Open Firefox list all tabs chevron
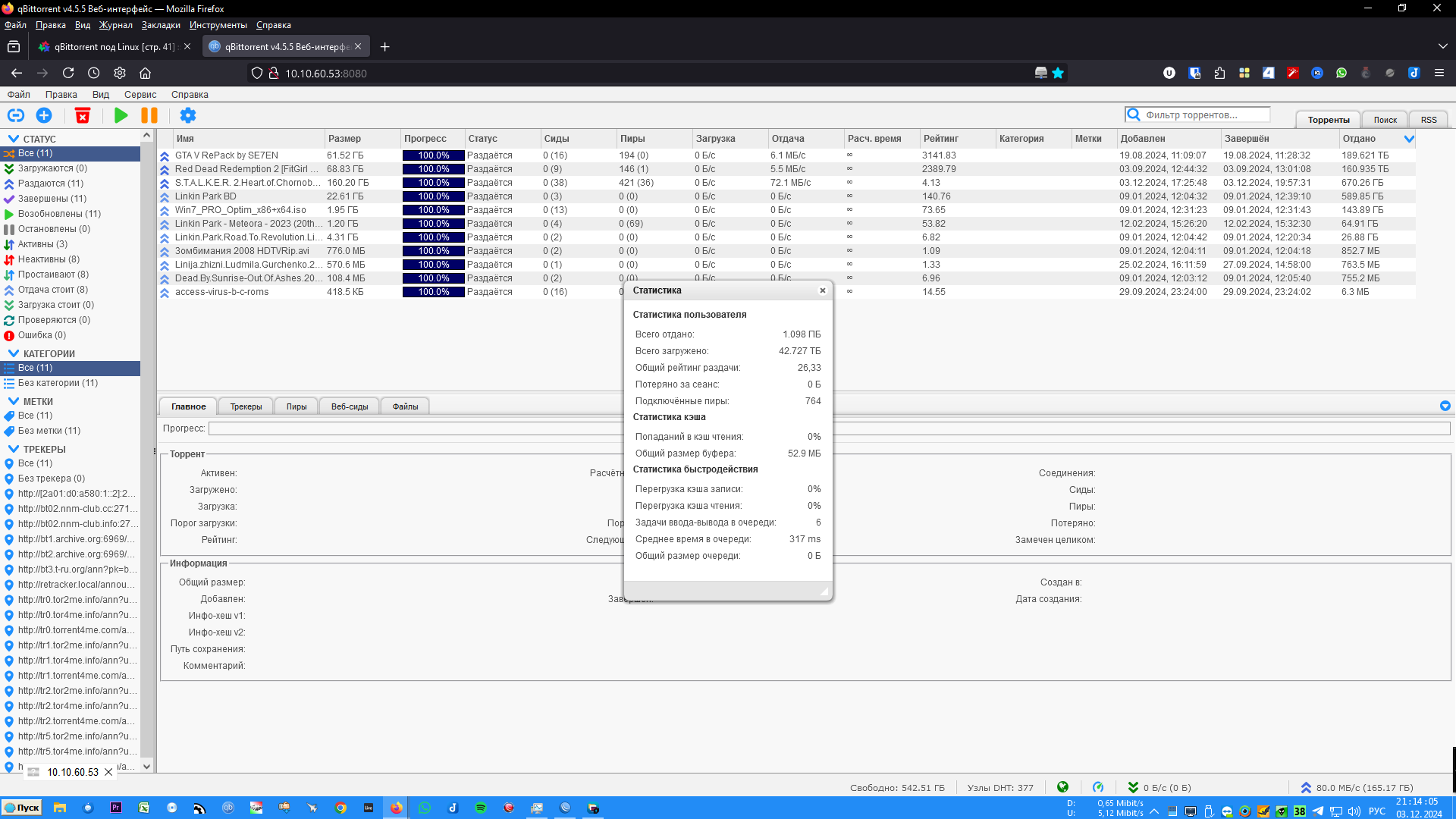Viewport: 1456px width, 819px height. point(1442,46)
